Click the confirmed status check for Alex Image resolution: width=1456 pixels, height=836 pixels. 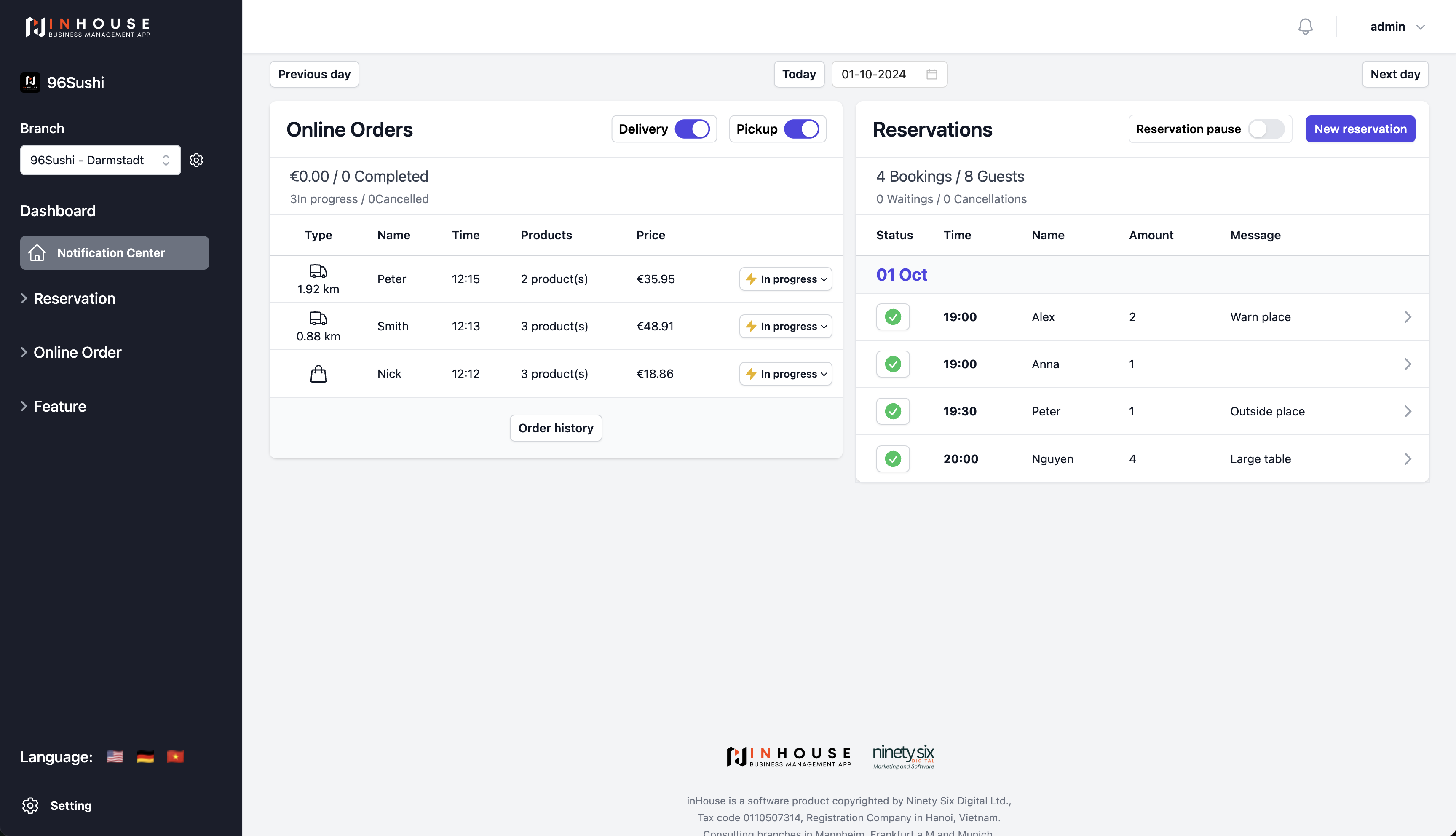pos(893,317)
